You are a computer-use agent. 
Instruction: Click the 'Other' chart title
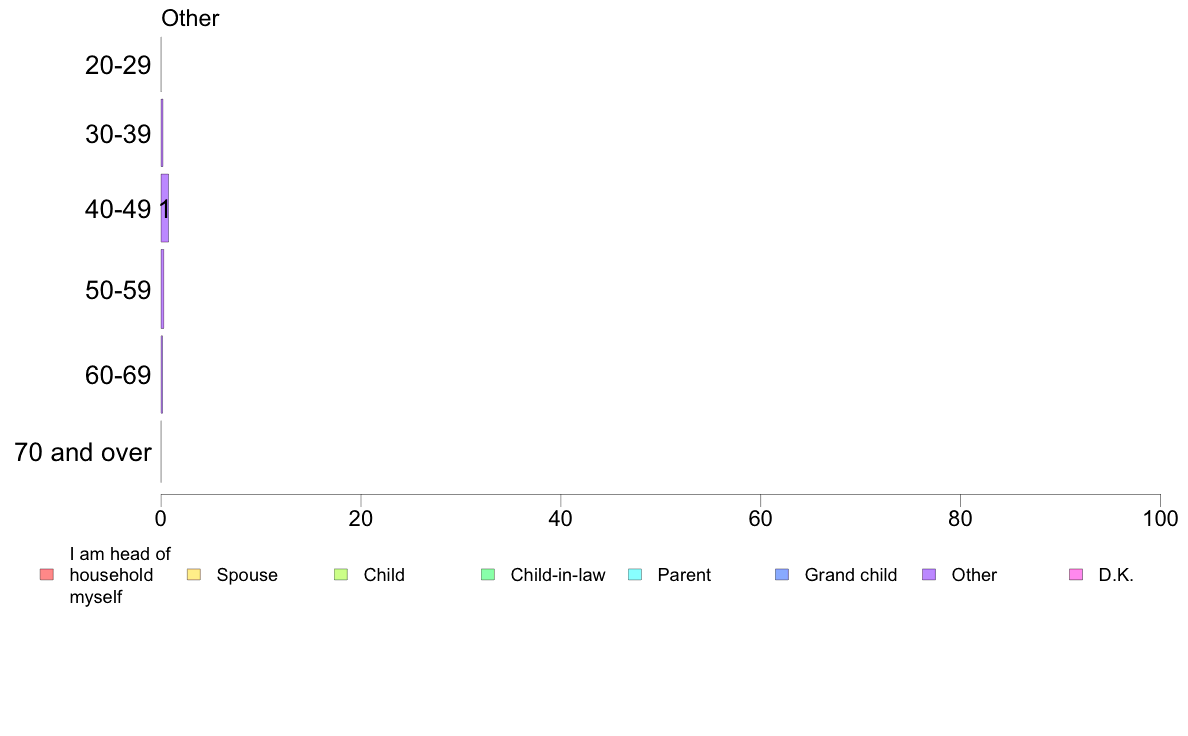[190, 18]
